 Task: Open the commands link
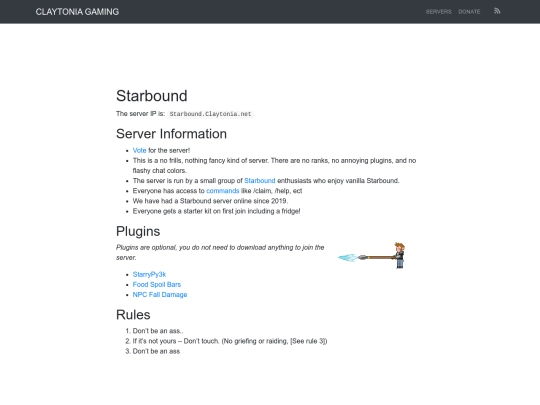pyautogui.click(x=222, y=191)
